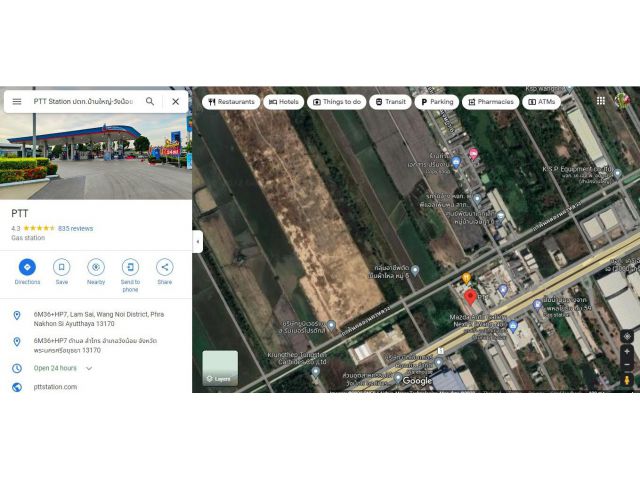
Task: Click the K.S.P. Equipment map pin
Action: tap(618, 173)
